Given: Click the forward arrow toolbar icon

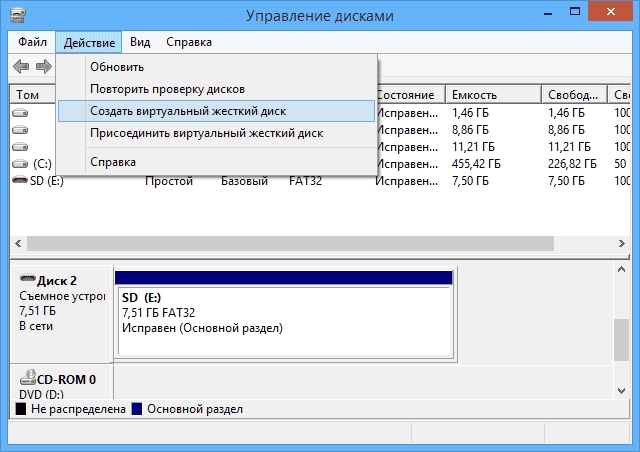Looking at the screenshot, I should pyautogui.click(x=43, y=67).
